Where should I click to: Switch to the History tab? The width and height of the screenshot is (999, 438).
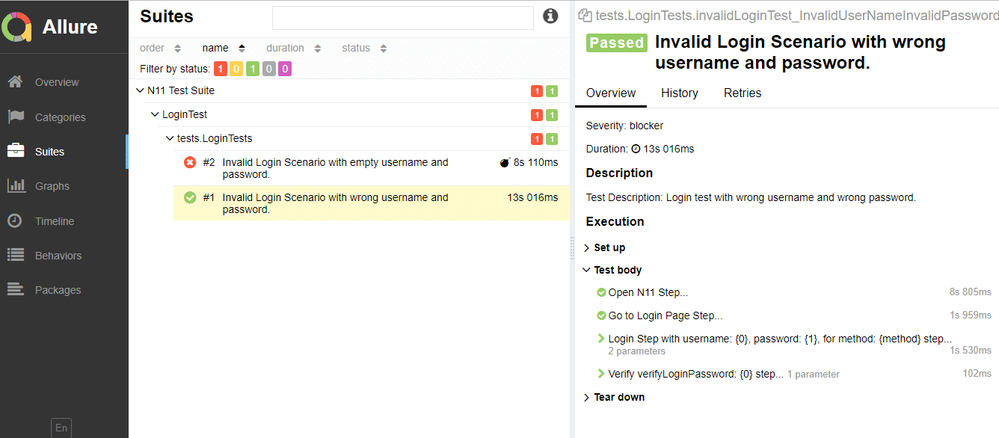tap(679, 93)
